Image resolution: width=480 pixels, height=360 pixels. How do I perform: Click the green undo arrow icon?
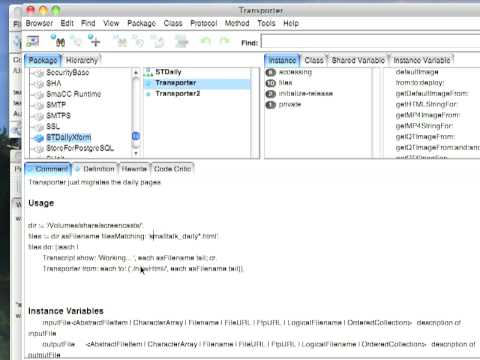tap(206, 41)
